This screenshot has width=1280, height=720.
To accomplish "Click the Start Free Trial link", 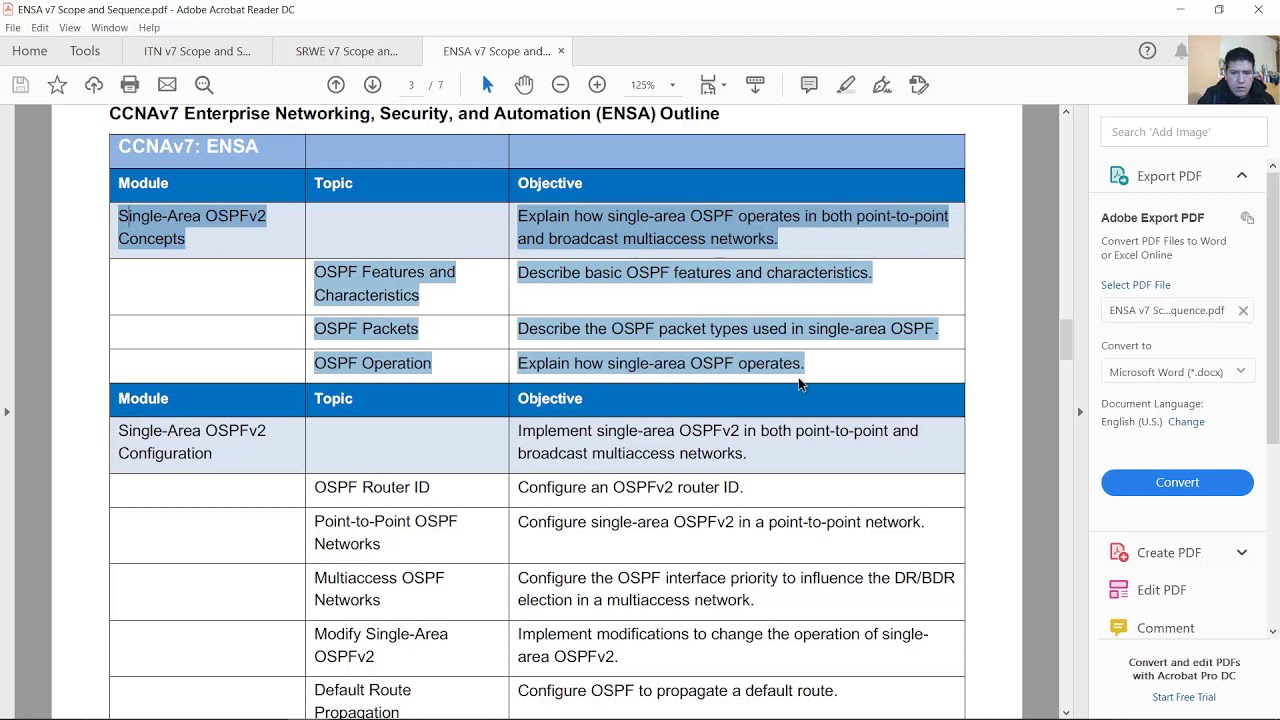I will point(1184,697).
